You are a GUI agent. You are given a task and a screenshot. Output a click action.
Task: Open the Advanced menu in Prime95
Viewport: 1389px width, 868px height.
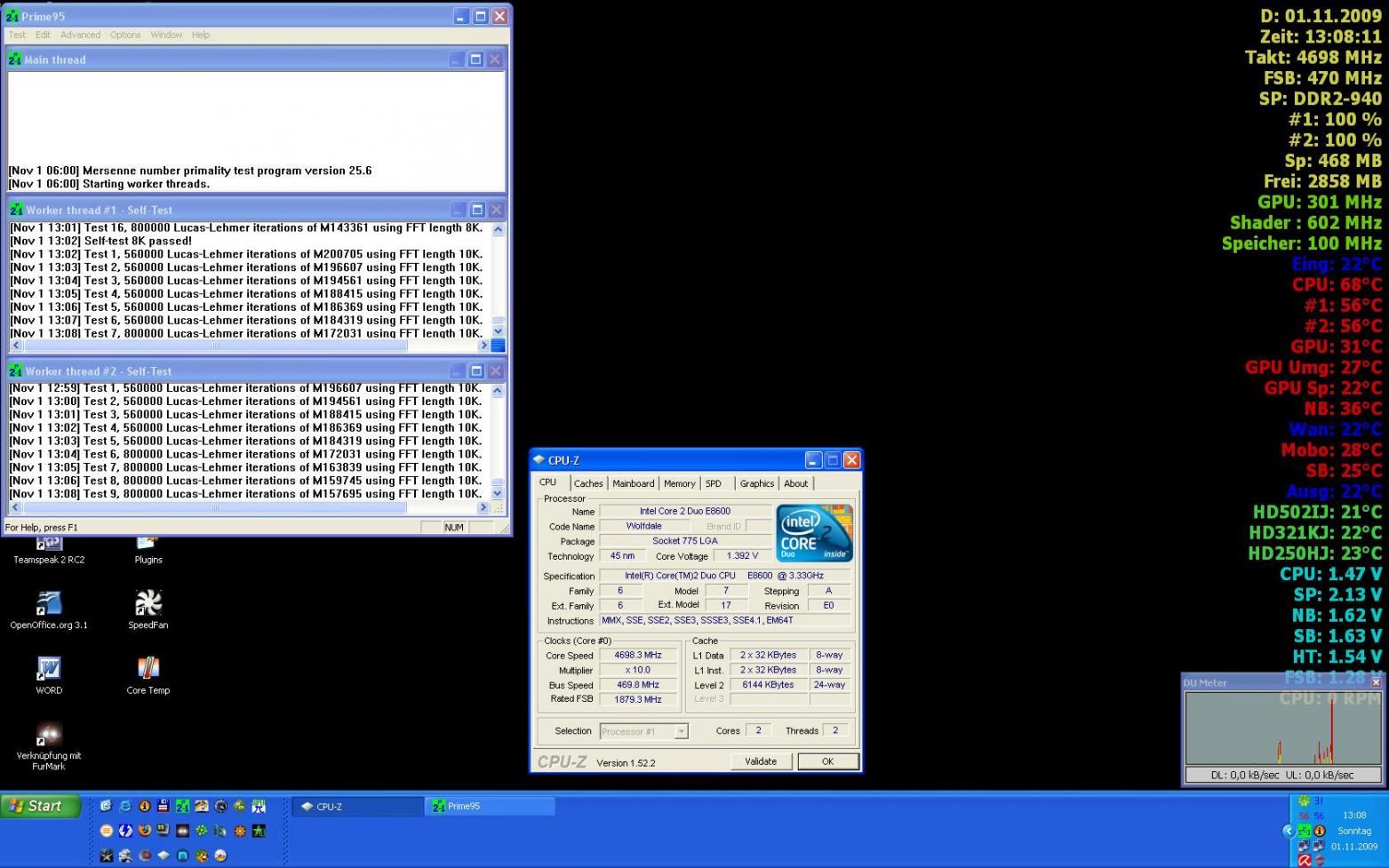coord(80,35)
